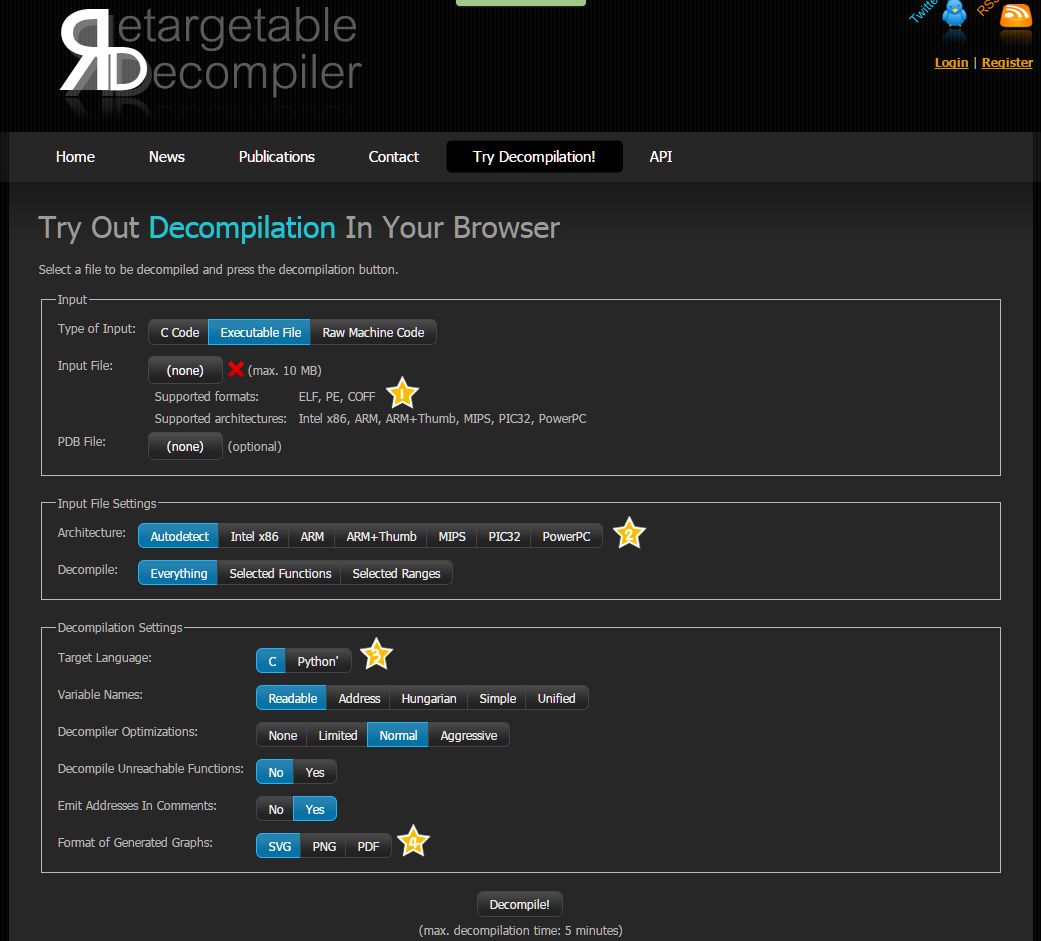Clear input file with red X icon
The height and width of the screenshot is (941, 1041).
236,369
